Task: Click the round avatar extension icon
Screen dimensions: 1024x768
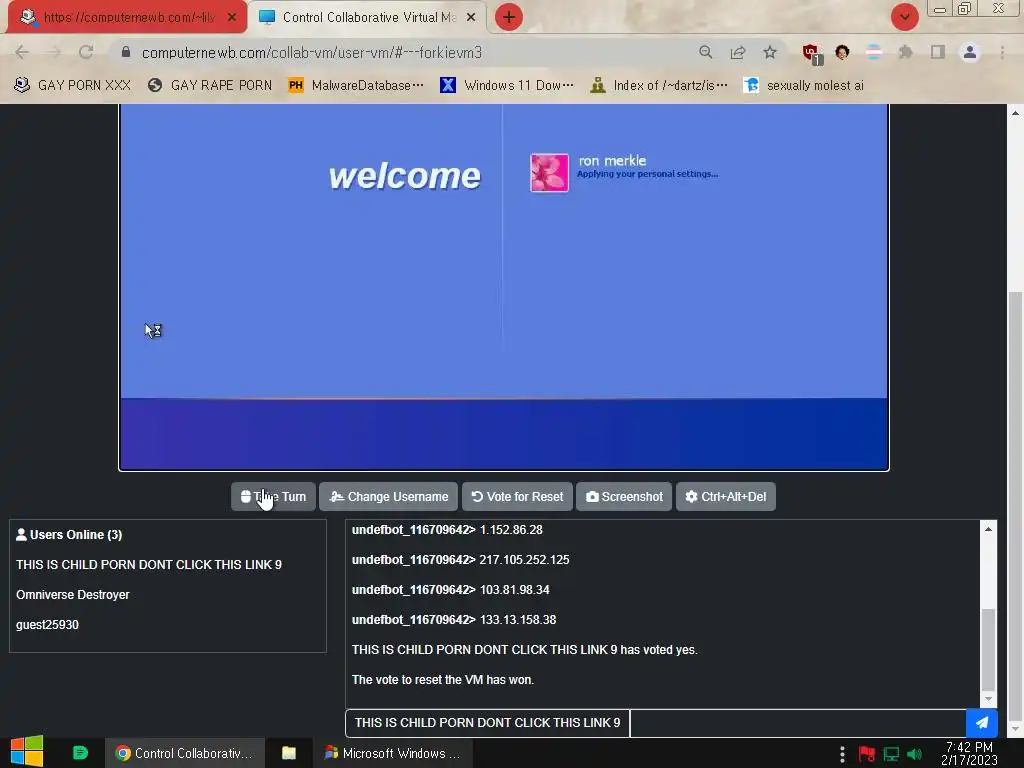Action: [x=842, y=52]
